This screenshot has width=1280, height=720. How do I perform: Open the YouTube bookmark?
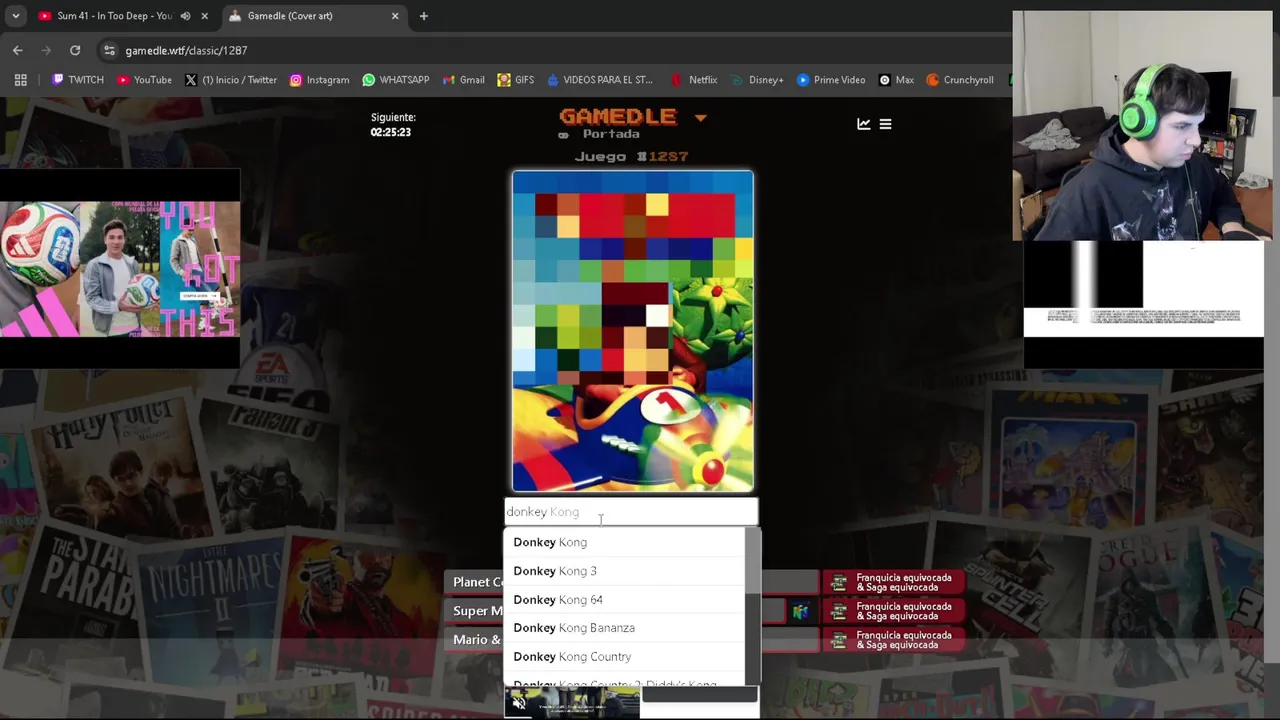(144, 80)
